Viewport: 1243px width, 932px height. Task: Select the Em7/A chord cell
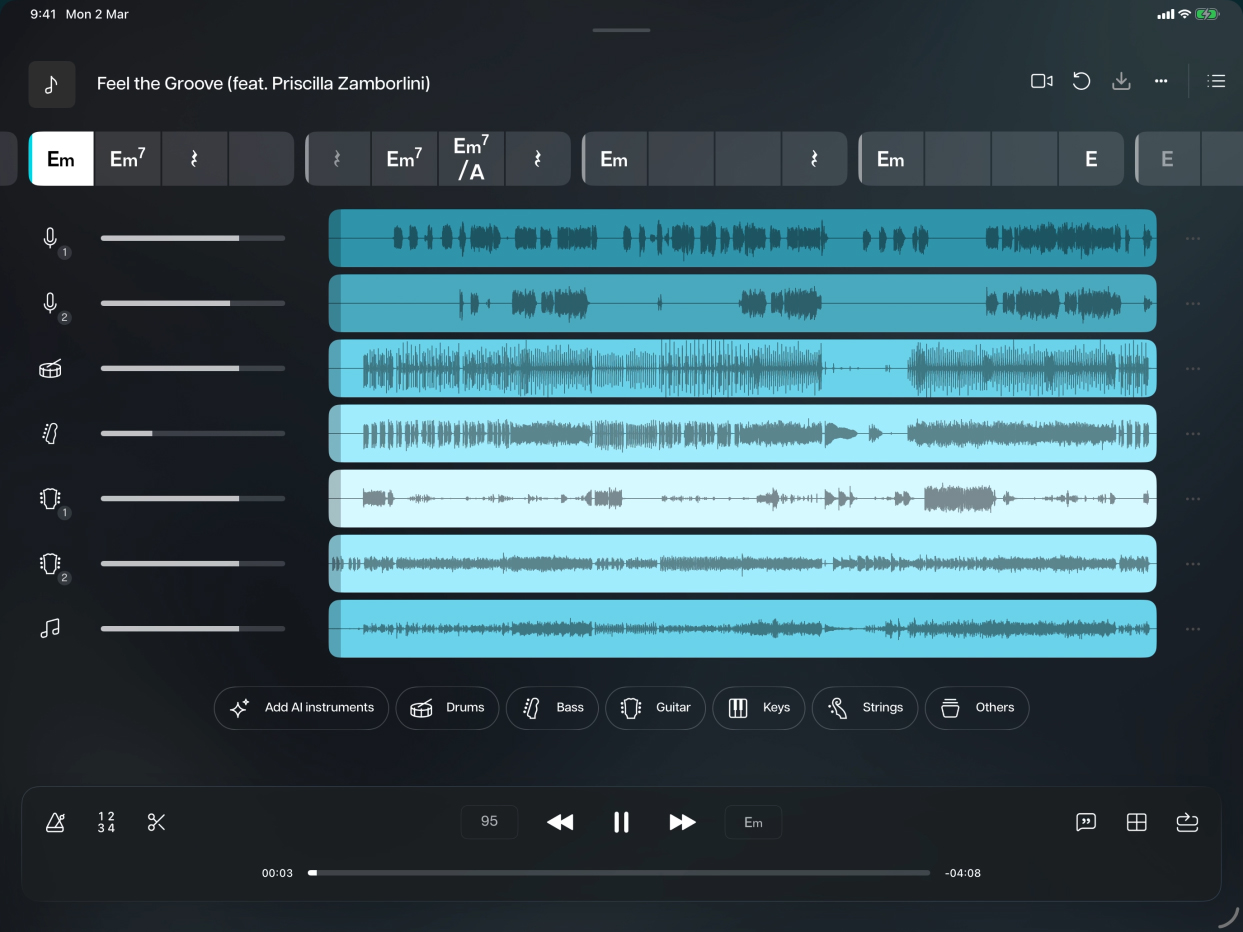click(x=471, y=158)
